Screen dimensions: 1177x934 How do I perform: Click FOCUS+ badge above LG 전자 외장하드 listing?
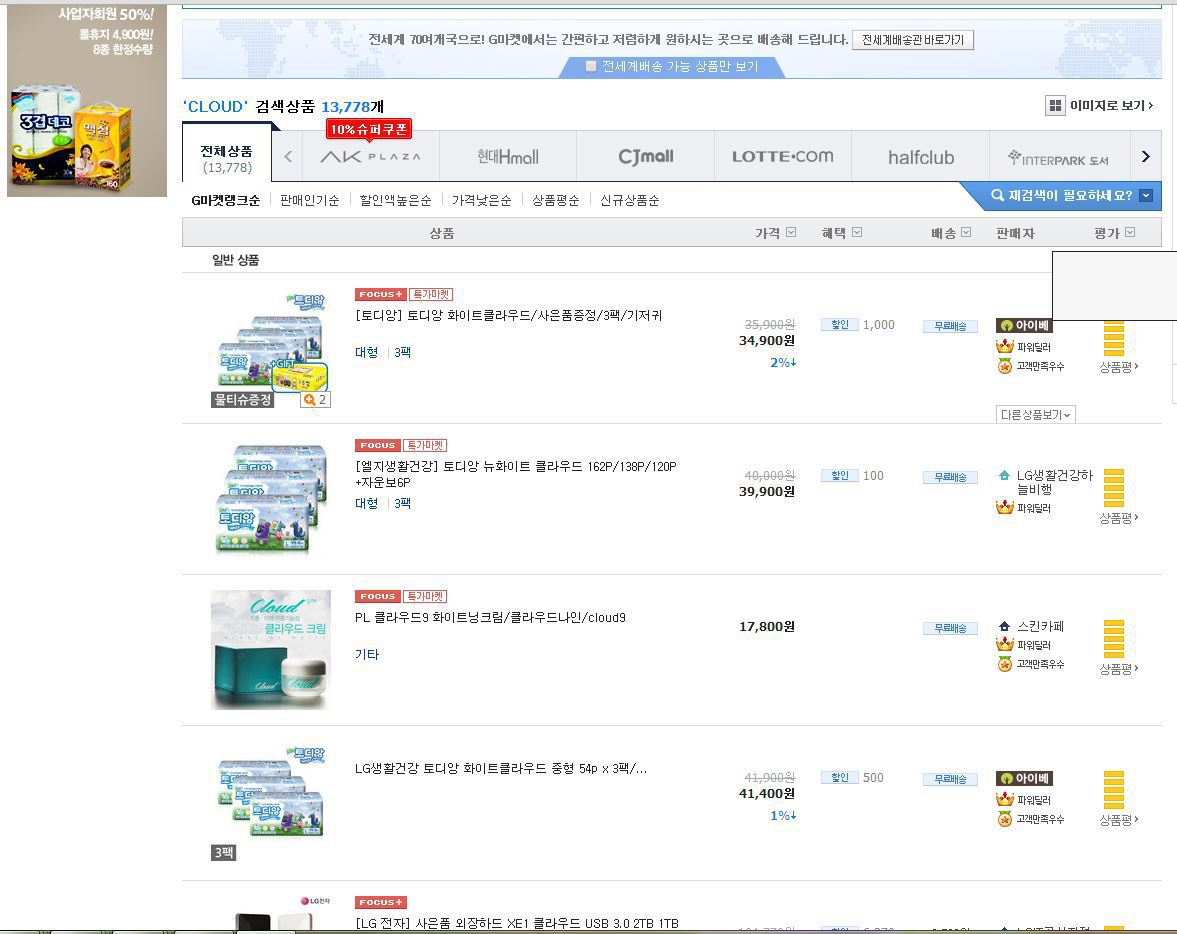381,902
